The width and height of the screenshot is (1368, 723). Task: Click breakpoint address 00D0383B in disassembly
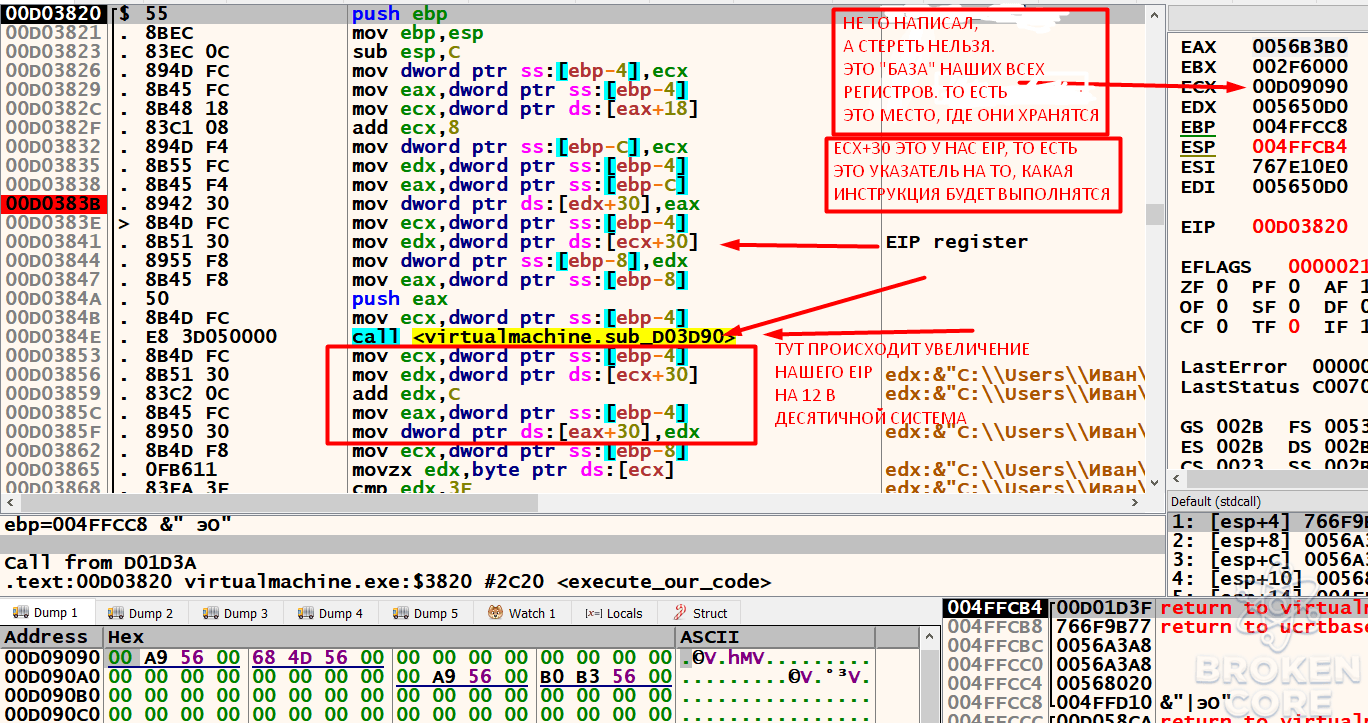click(53, 204)
